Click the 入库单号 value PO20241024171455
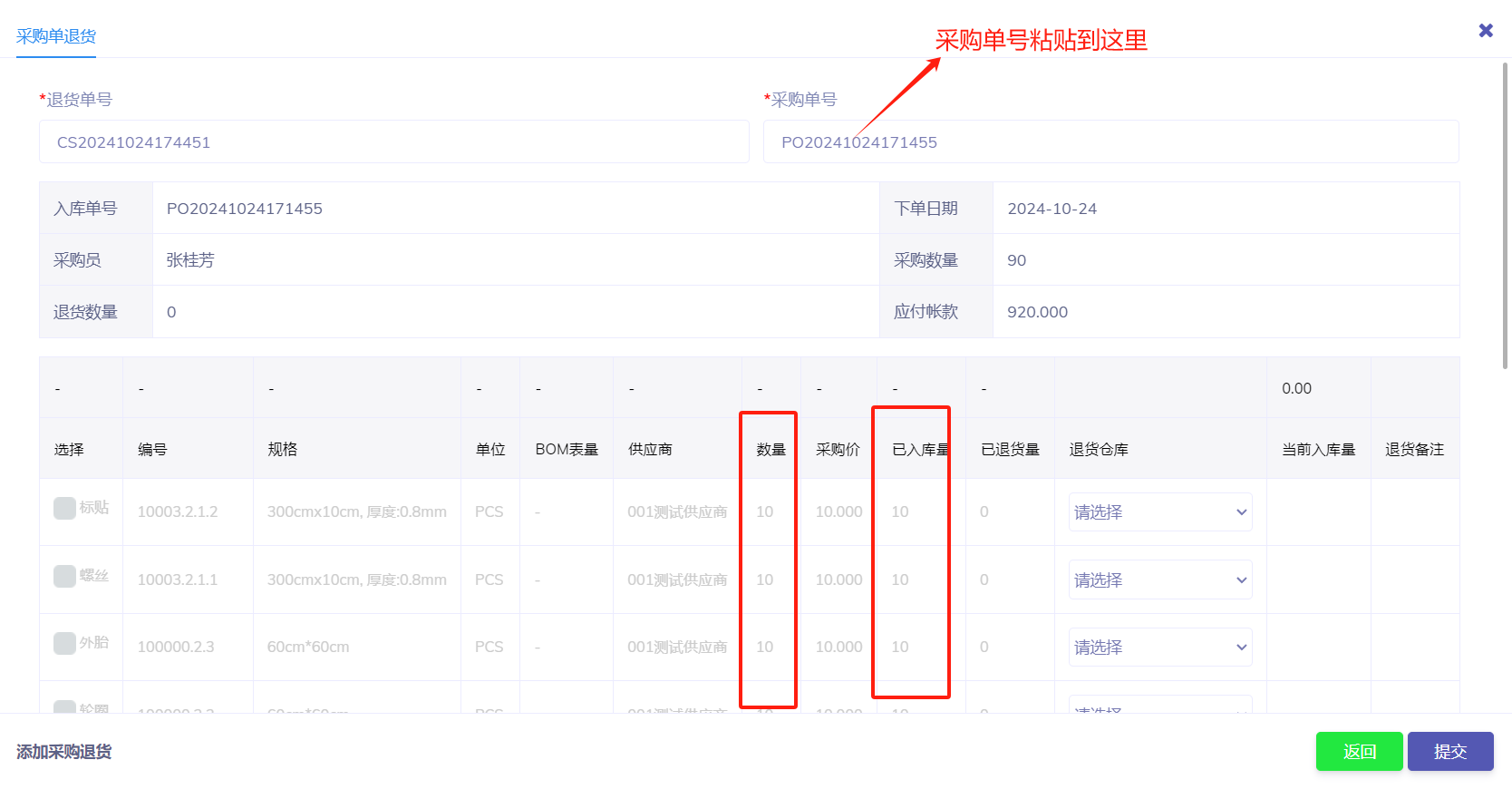This screenshot has width=1512, height=789. [x=245, y=209]
